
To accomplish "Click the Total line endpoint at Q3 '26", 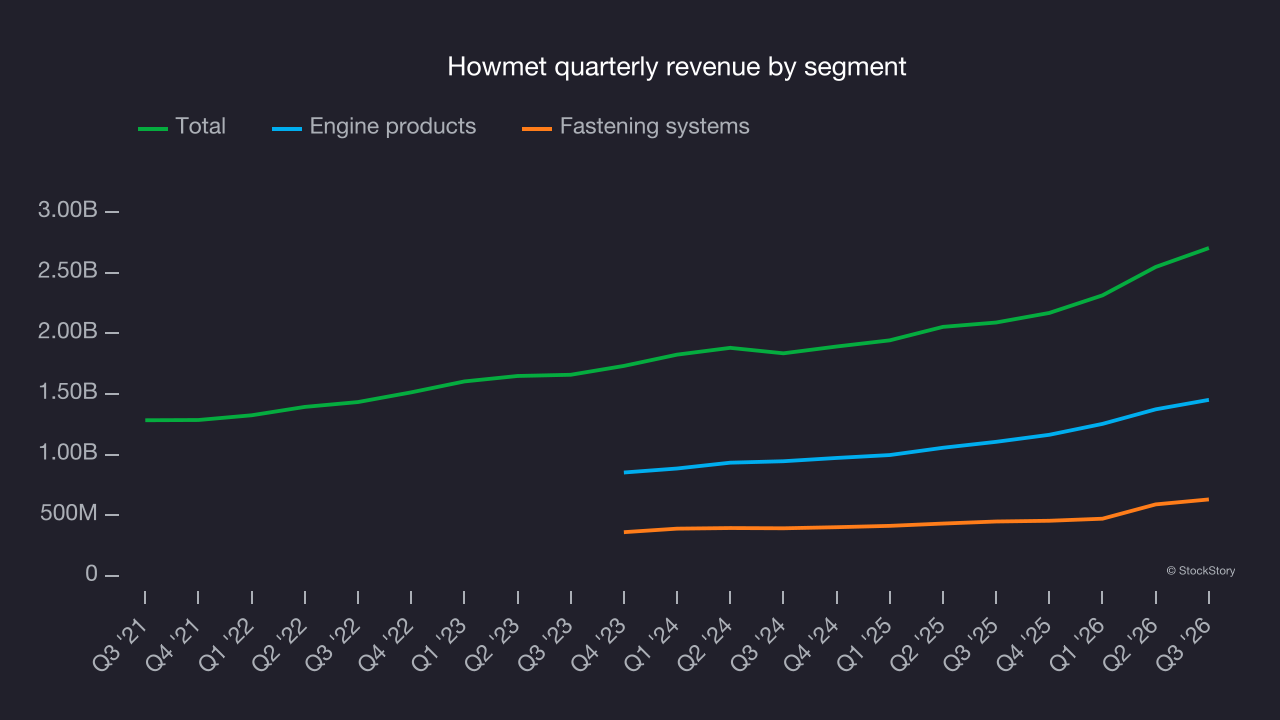I will [x=1208, y=248].
